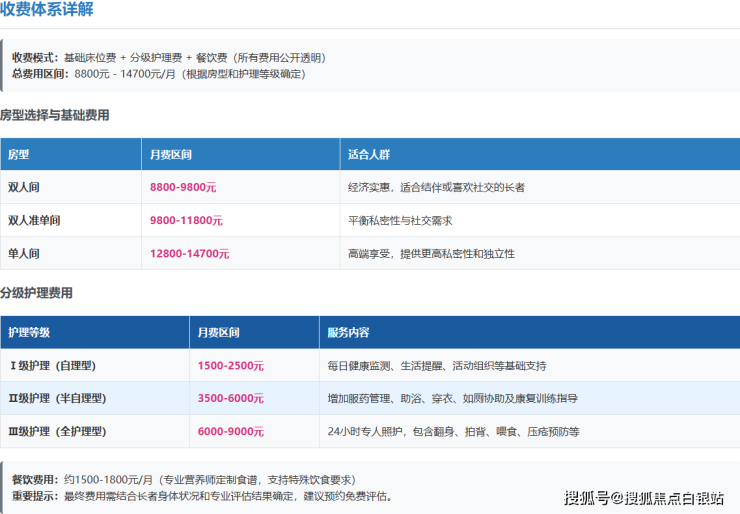Click the 服务内容 column header
The height and width of the screenshot is (514, 740).
point(348,332)
